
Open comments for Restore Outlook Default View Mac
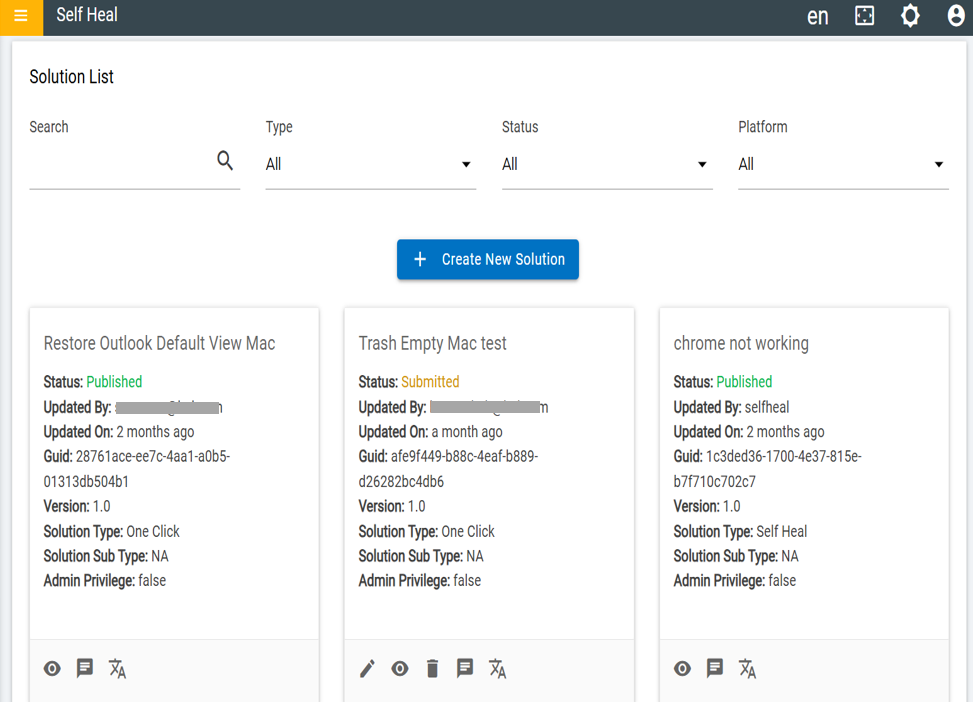(85, 668)
